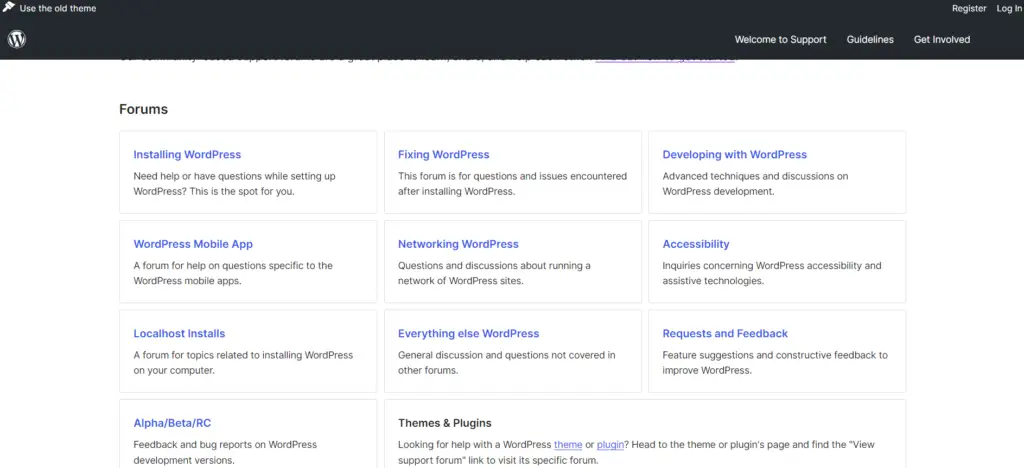This screenshot has width=1024, height=468.
Task: Click text "A forum for topics related to installing WordPress"
Action: point(243,355)
